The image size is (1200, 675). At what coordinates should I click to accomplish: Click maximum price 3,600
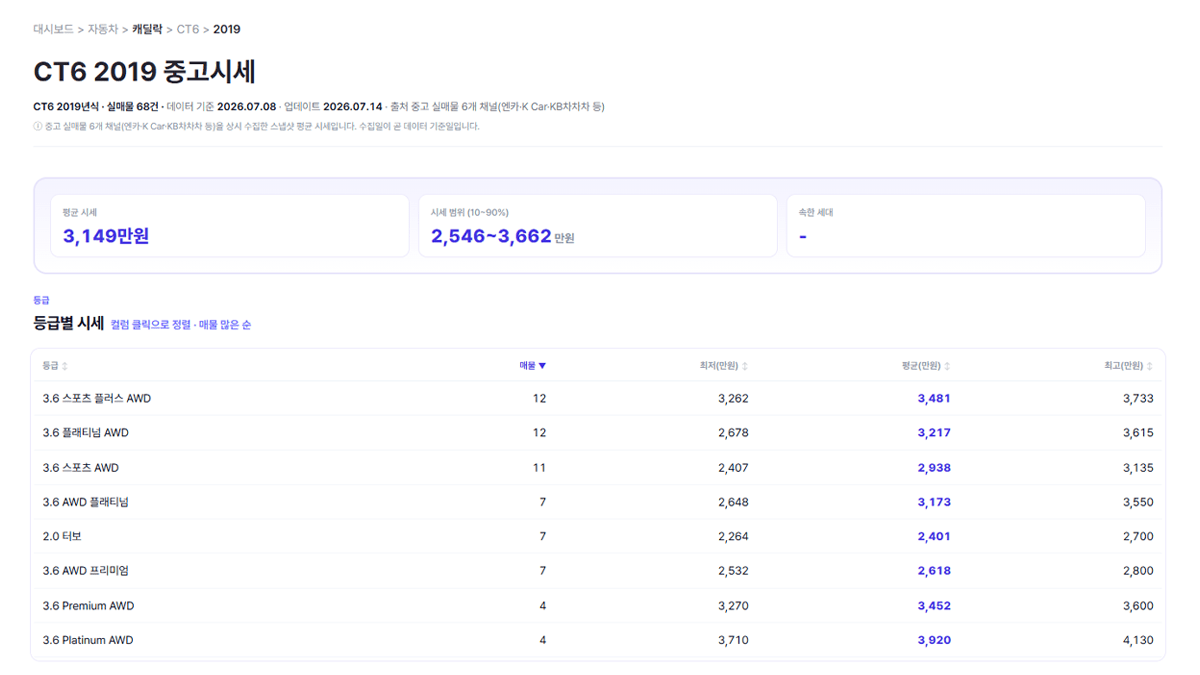pyautogui.click(x=1138, y=606)
